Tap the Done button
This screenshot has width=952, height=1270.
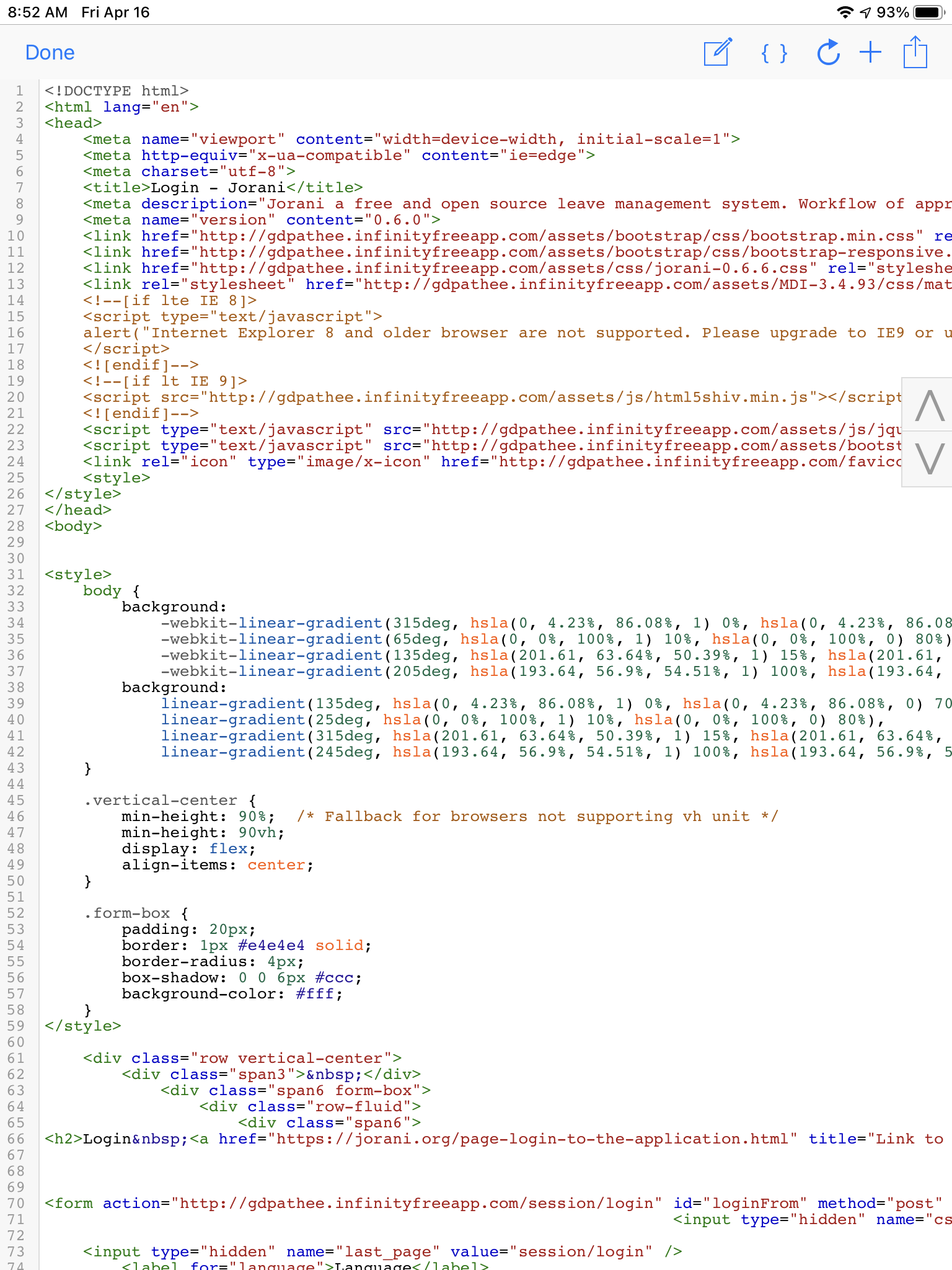(x=50, y=53)
